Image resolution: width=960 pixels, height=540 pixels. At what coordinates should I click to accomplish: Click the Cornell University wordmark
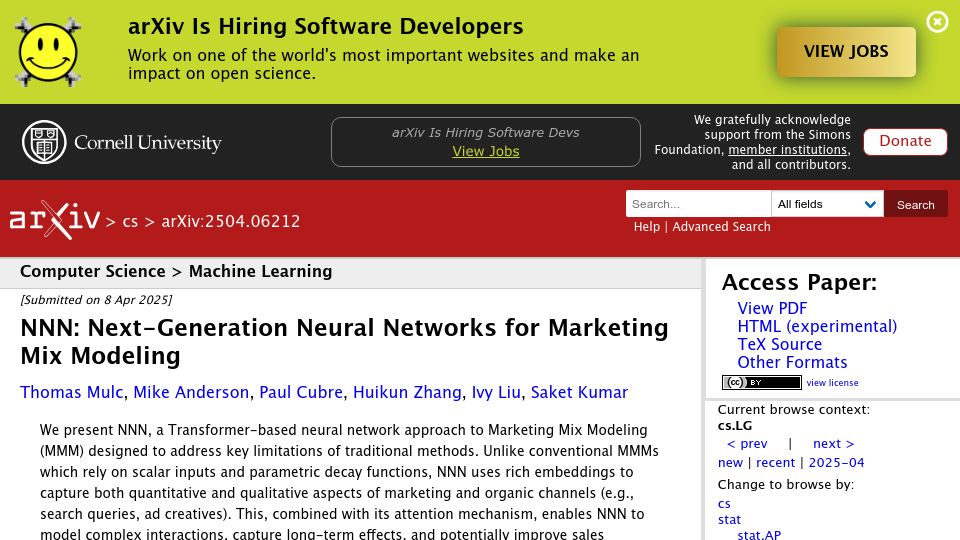click(148, 143)
